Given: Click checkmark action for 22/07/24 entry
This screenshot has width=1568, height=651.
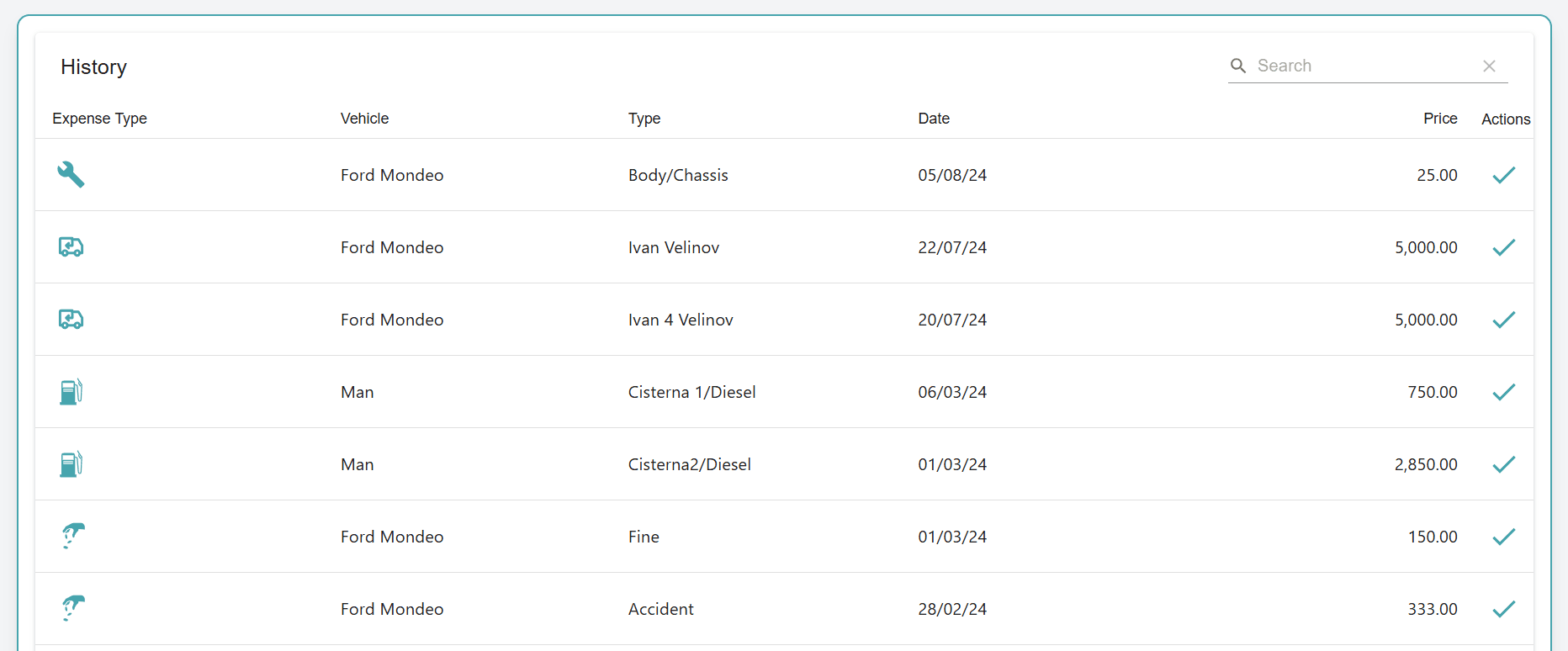Looking at the screenshot, I should coord(1503,247).
